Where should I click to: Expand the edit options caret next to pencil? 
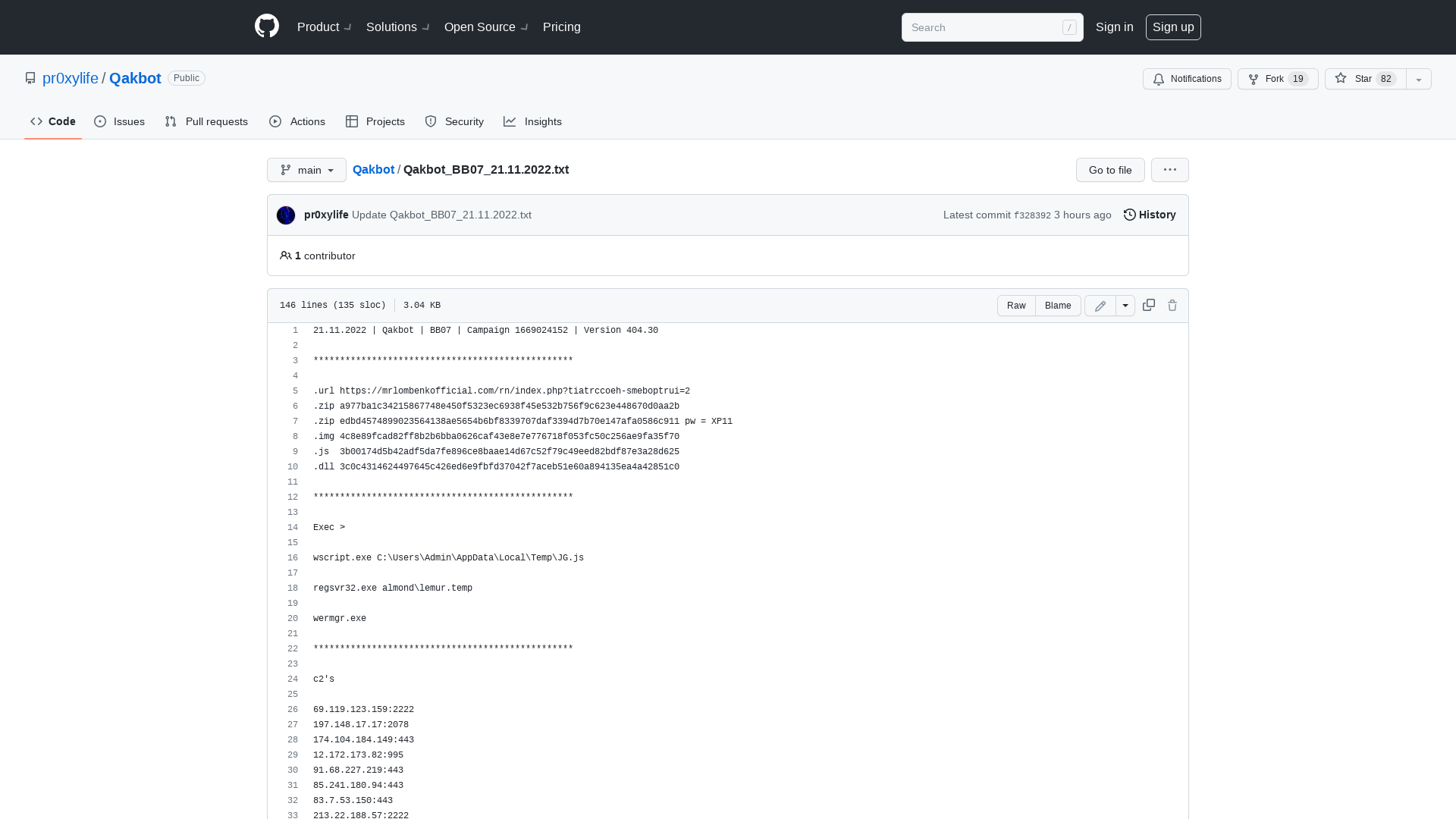click(x=1125, y=305)
